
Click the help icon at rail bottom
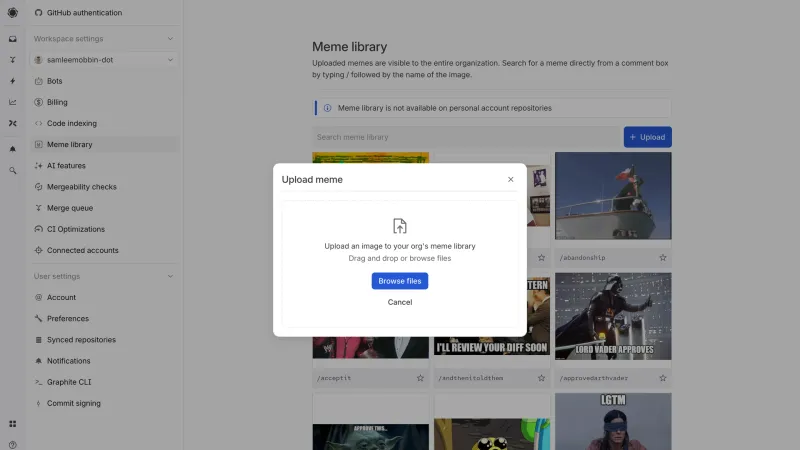click(x=12, y=445)
